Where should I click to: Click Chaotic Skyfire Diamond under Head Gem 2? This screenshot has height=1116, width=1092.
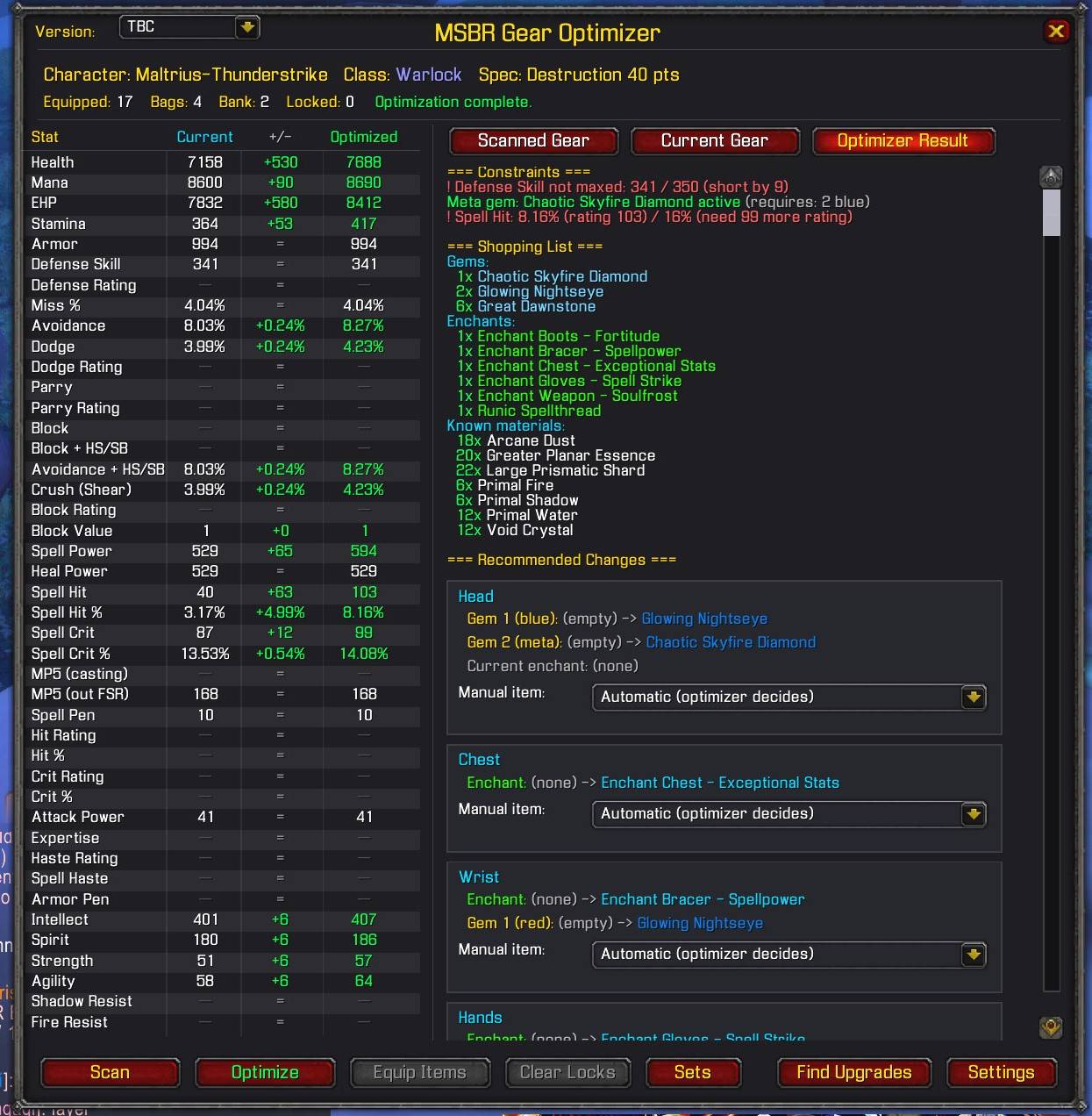(x=731, y=642)
